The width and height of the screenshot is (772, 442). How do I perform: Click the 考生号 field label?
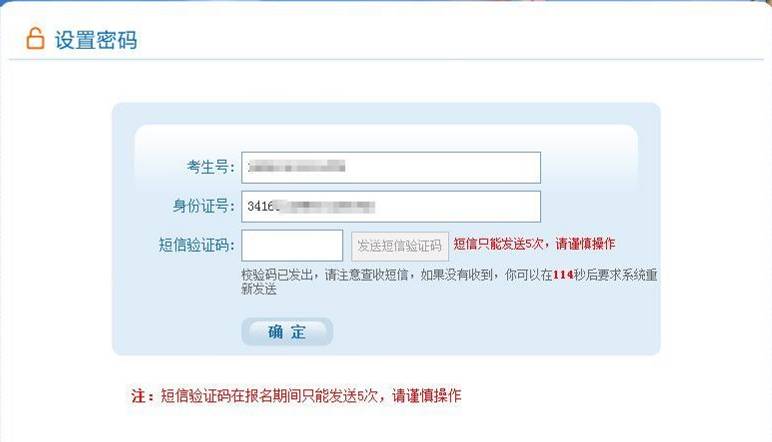coord(210,167)
